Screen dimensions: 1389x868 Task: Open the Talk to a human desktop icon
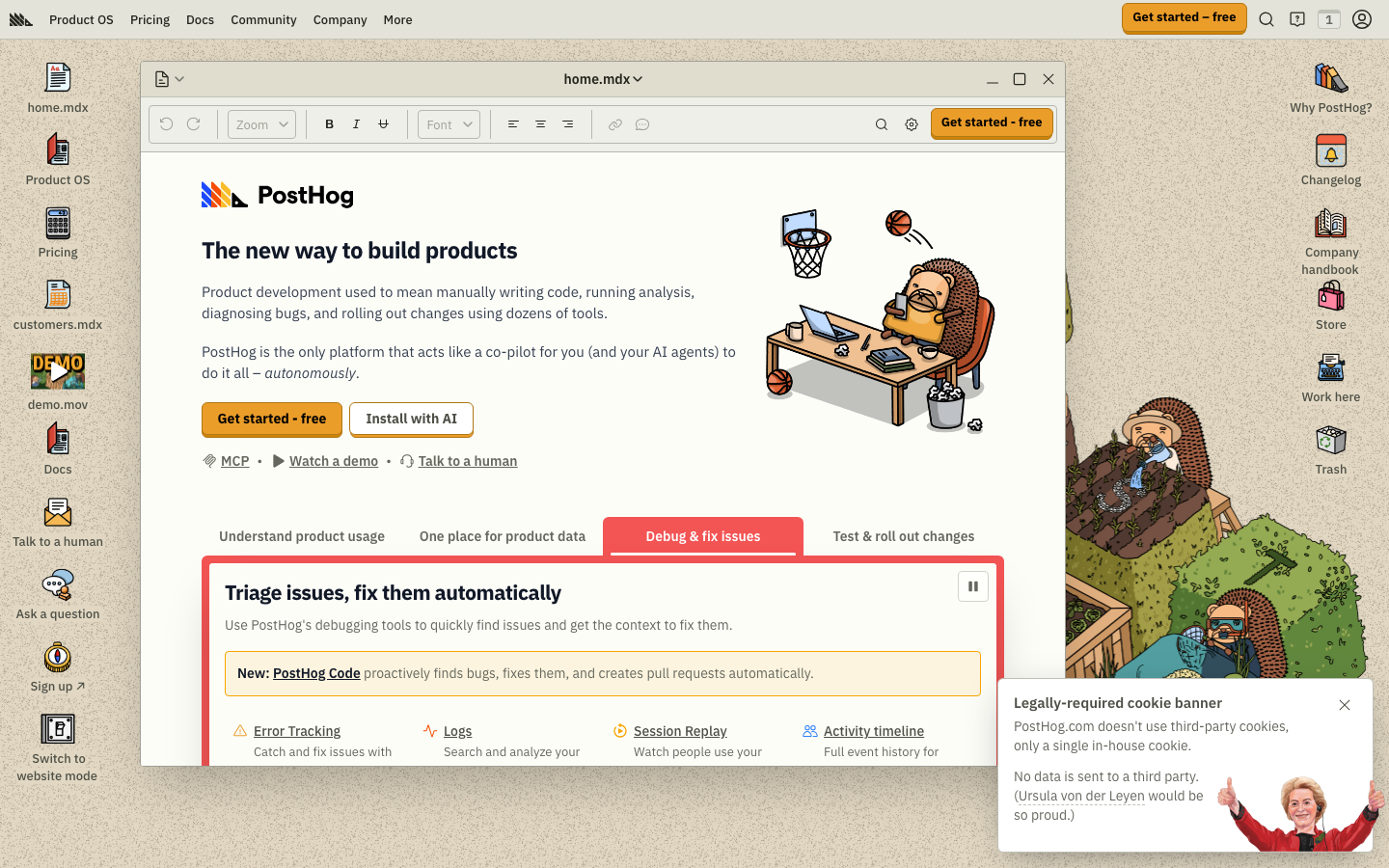[x=58, y=522]
